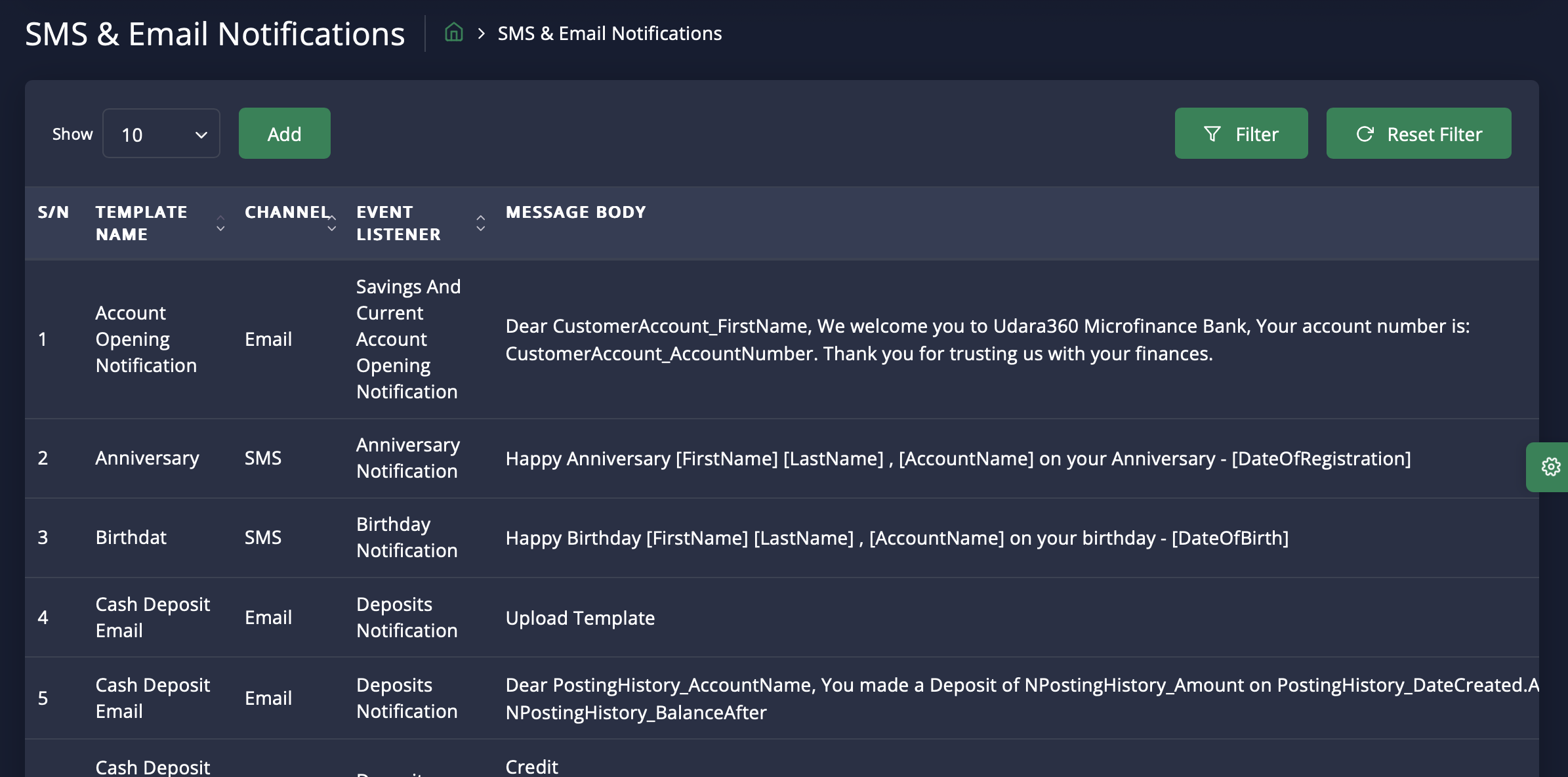The height and width of the screenshot is (777, 1568).
Task: Select the Birthdat template row
Action: click(x=131, y=537)
